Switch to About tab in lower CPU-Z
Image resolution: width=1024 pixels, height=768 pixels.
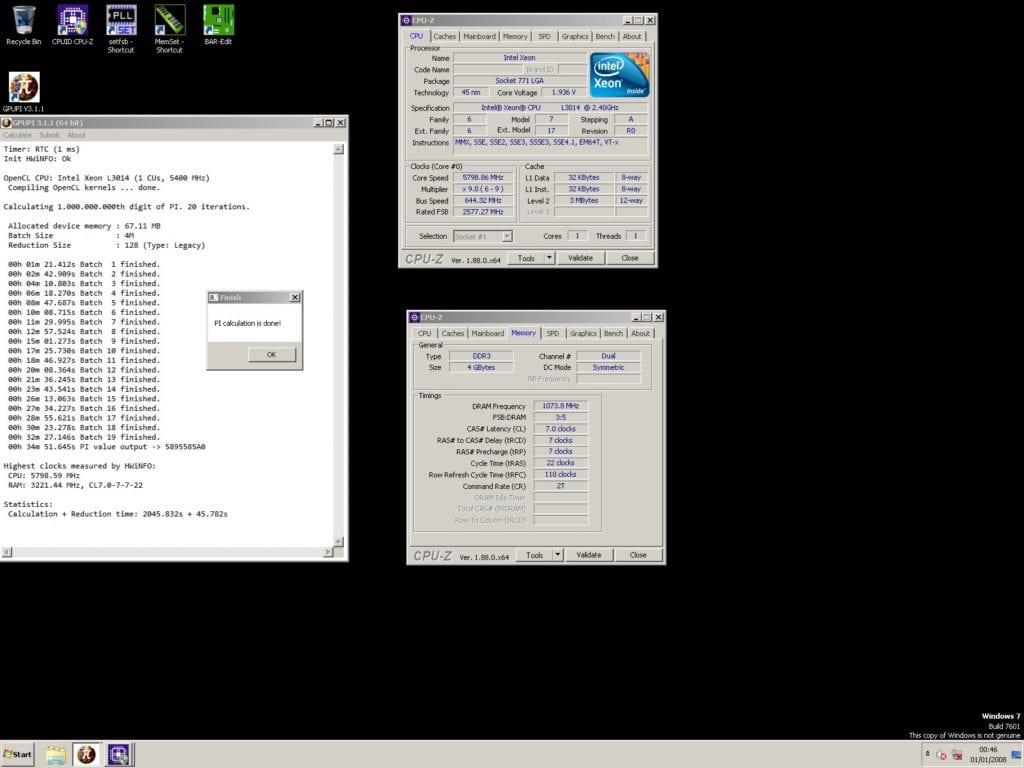click(x=640, y=333)
